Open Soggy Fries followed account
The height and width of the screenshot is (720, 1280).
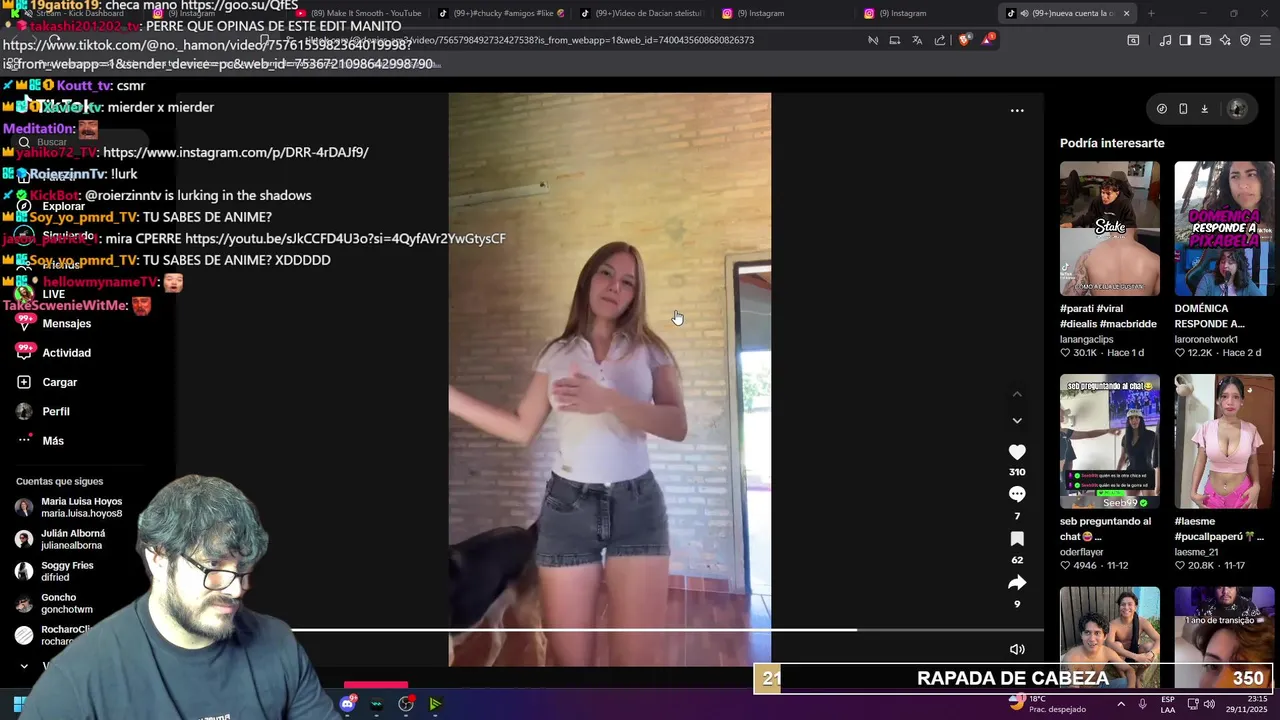[56, 571]
